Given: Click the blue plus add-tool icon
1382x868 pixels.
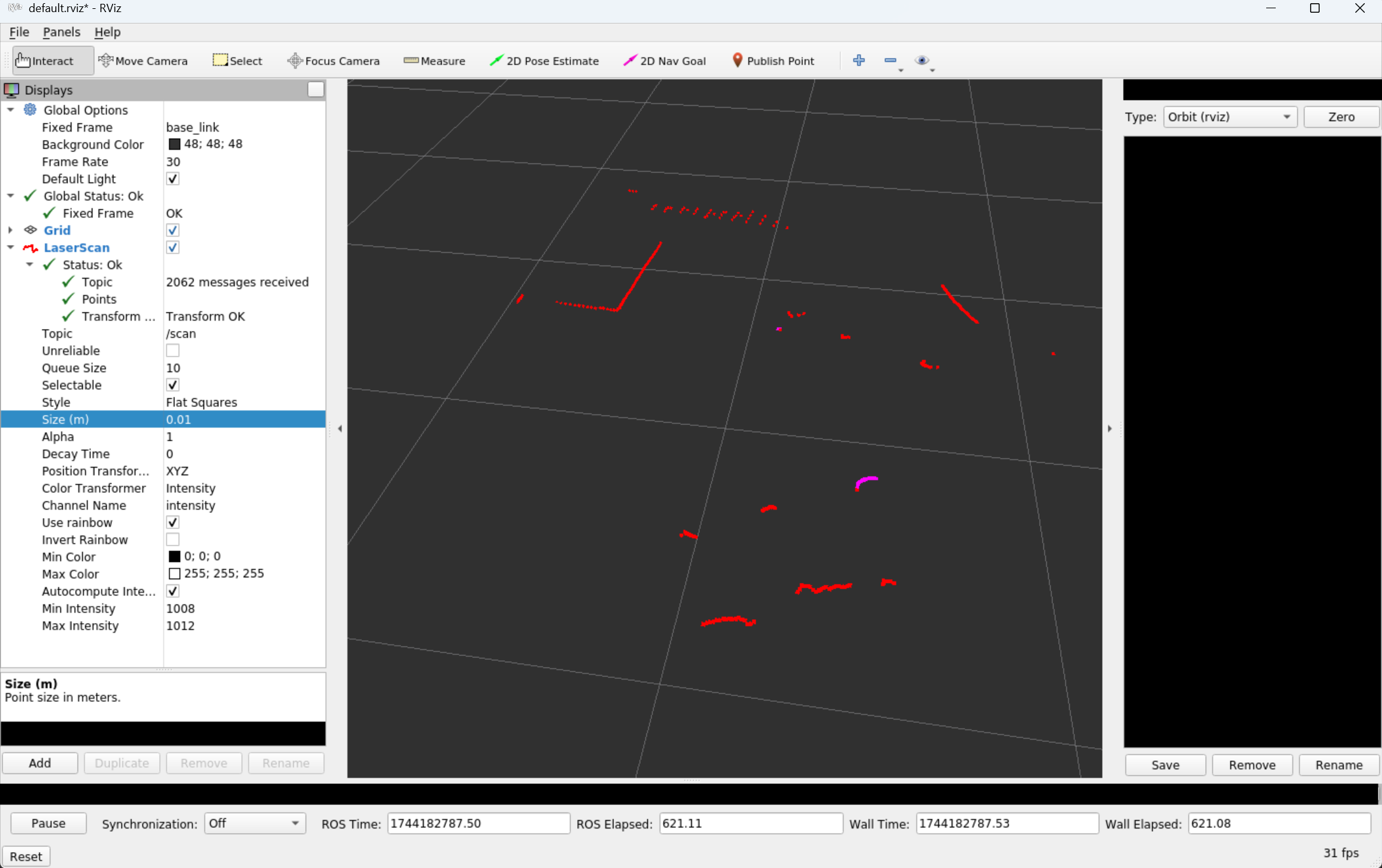Looking at the screenshot, I should [x=858, y=60].
